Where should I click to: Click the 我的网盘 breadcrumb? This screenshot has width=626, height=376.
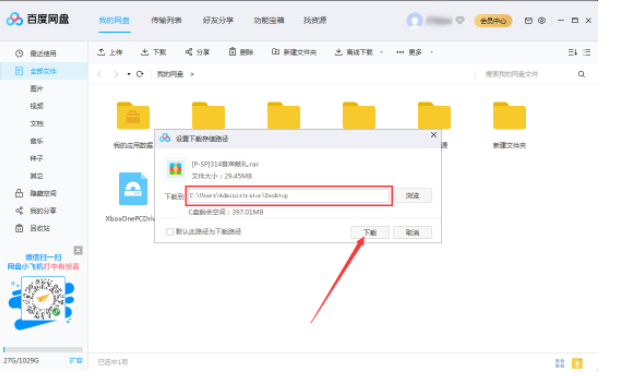(x=170, y=74)
